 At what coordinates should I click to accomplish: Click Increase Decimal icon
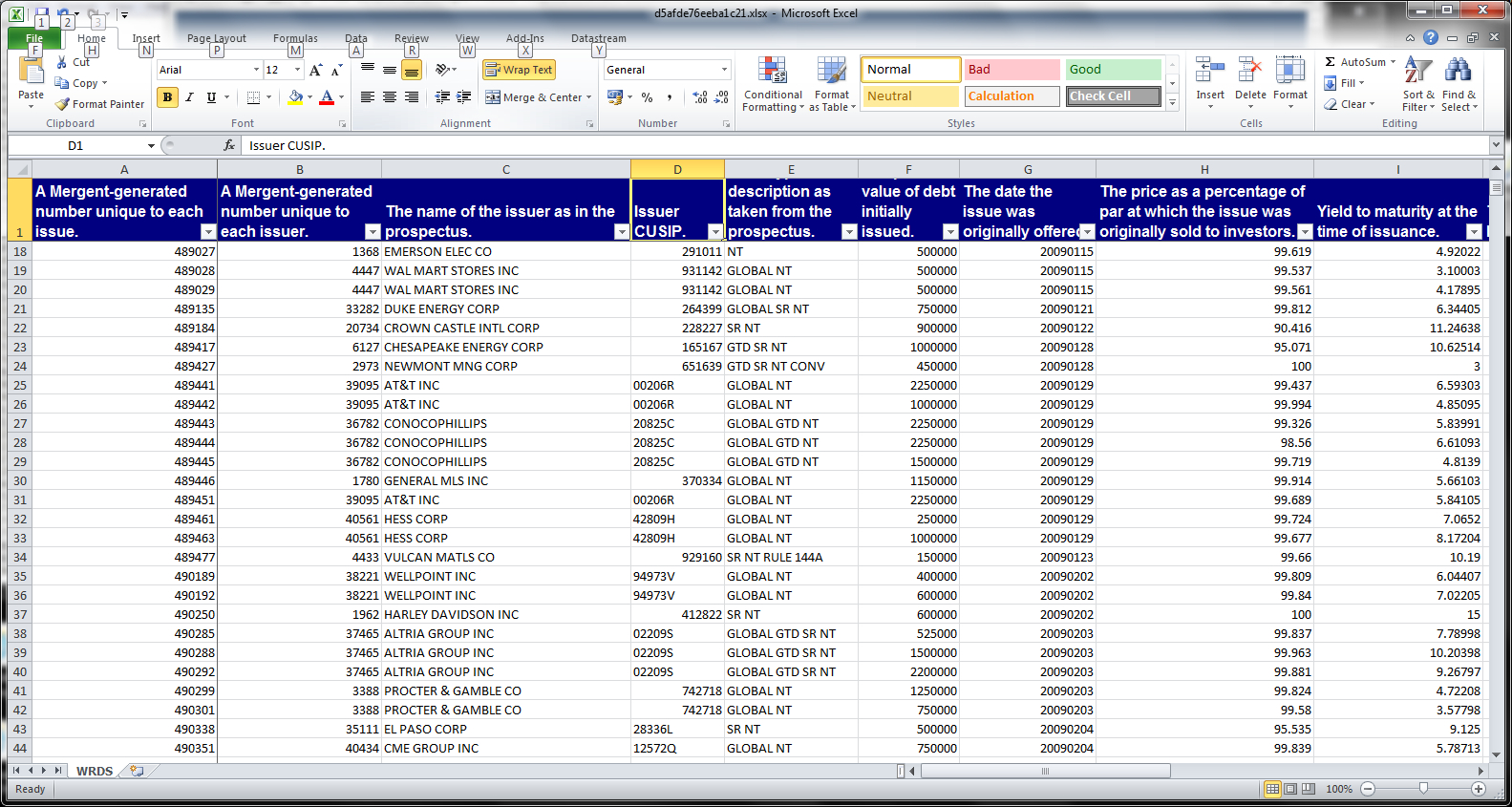point(700,97)
